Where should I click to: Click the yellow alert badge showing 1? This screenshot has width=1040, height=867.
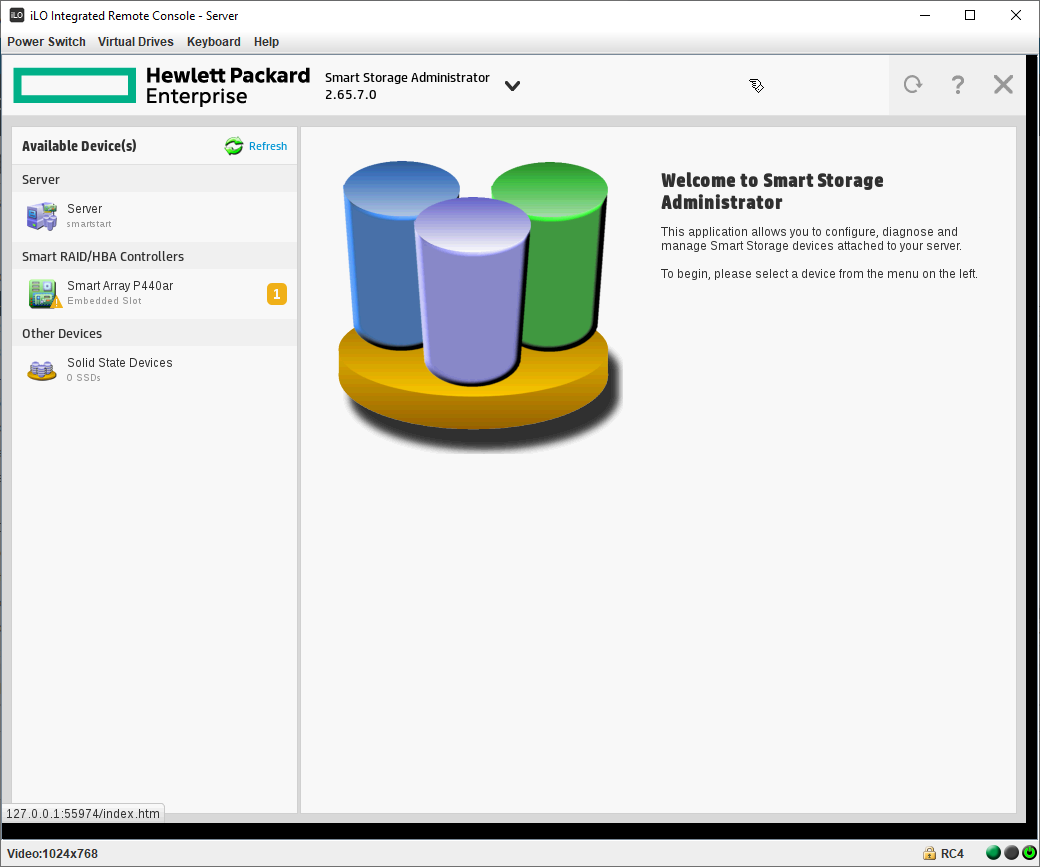pos(277,294)
